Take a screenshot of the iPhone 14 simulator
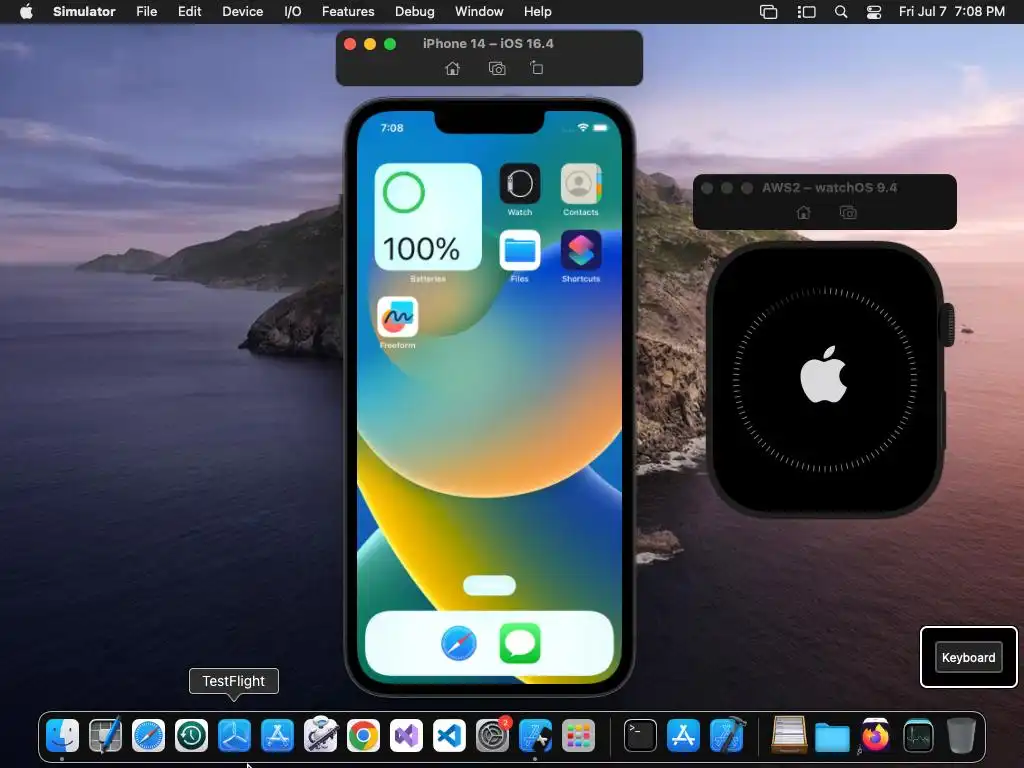Image resolution: width=1024 pixels, height=768 pixels. click(497, 69)
